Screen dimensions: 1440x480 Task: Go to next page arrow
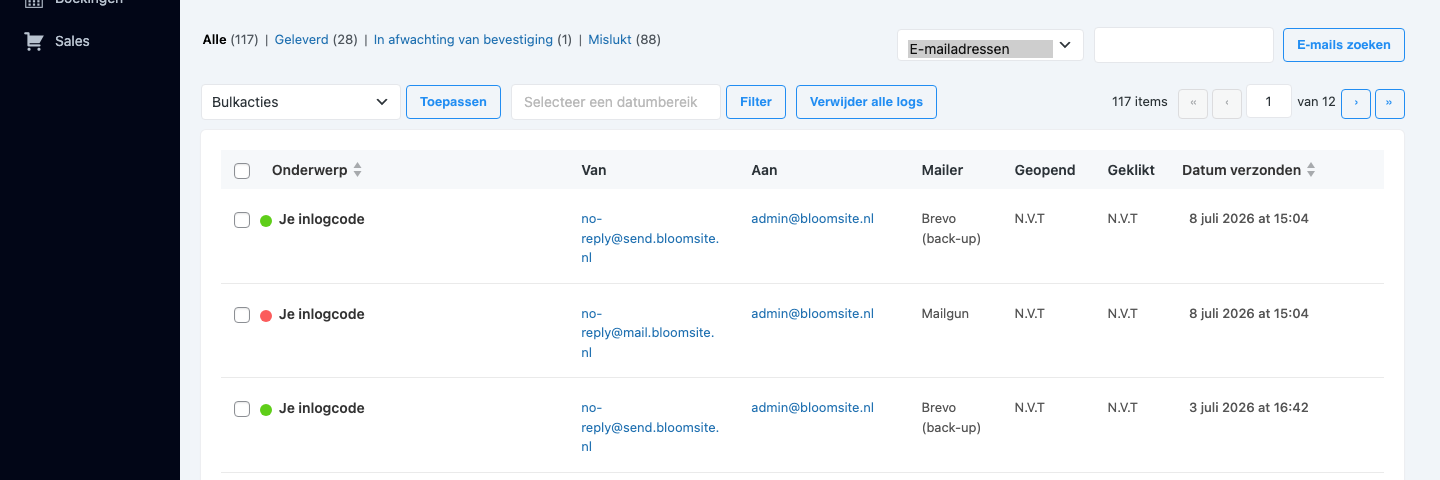point(1356,102)
